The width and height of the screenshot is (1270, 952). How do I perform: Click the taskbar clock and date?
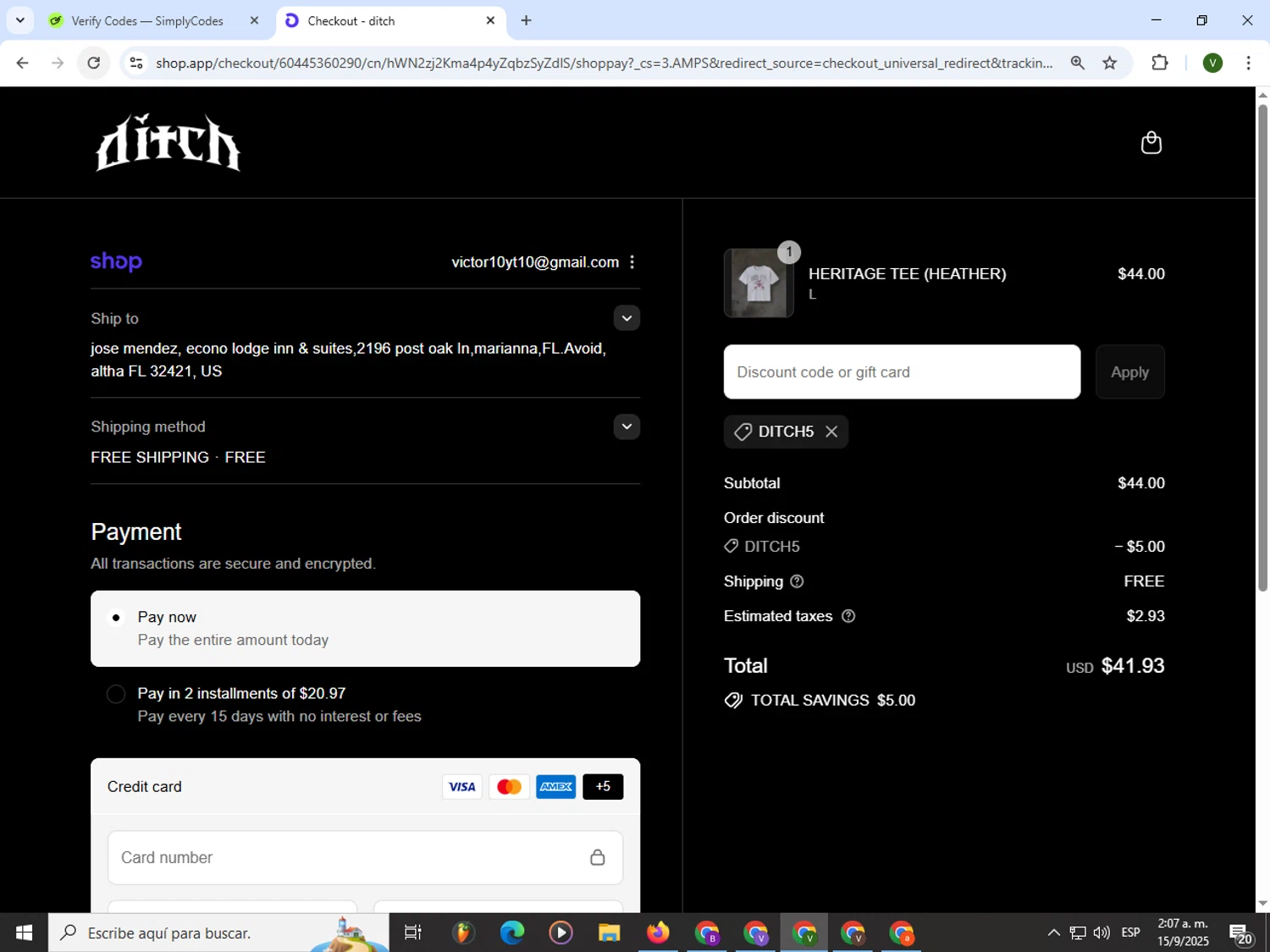1183,933
